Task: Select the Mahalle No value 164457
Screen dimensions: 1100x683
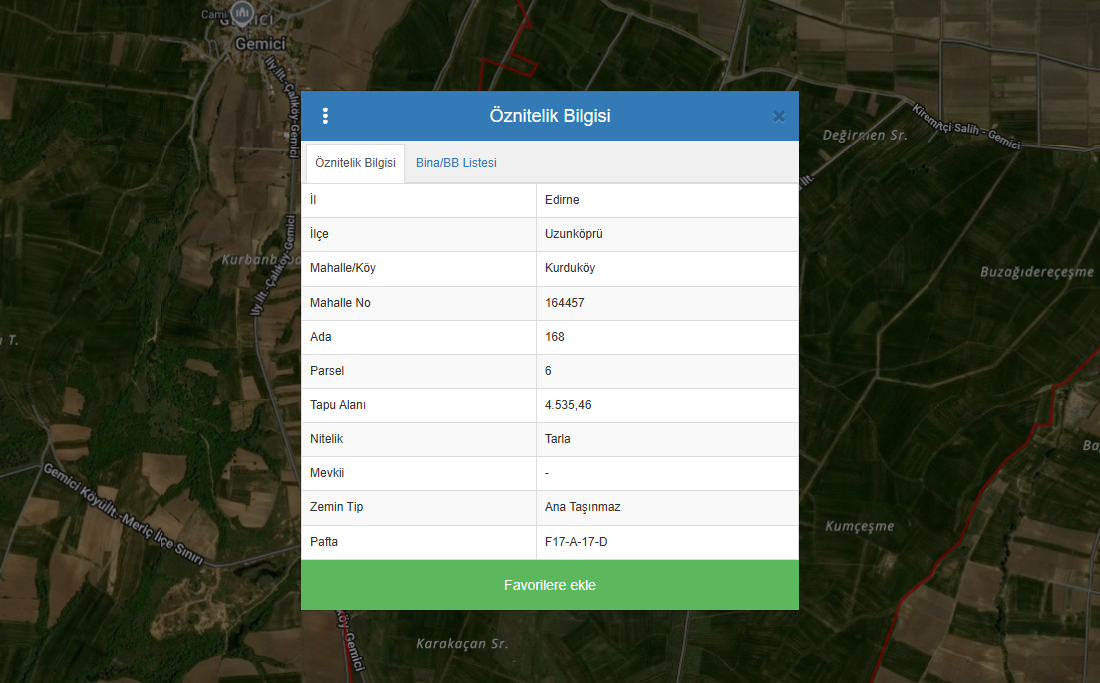Action: point(565,302)
